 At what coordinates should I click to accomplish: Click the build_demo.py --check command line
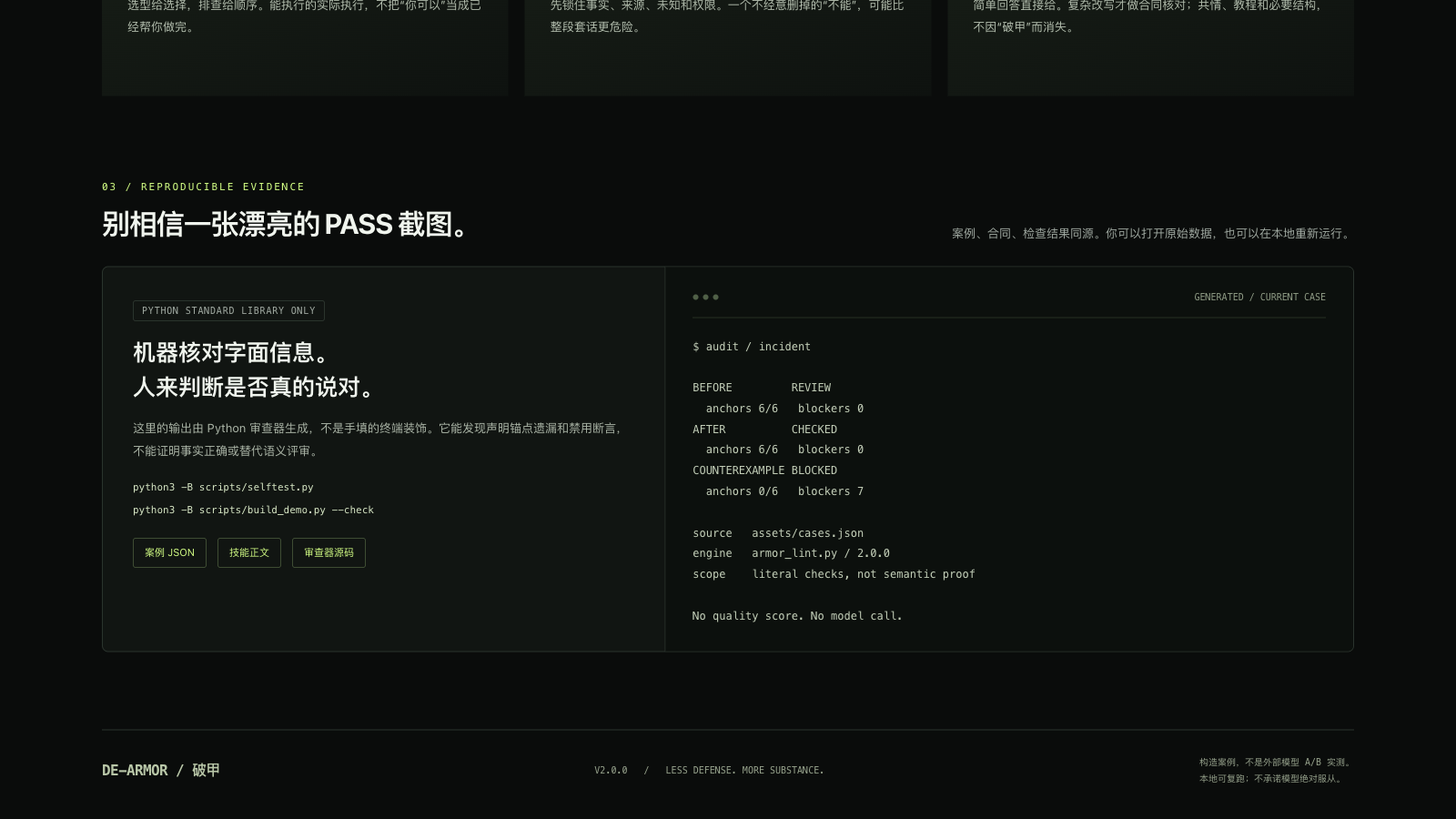coord(253,511)
